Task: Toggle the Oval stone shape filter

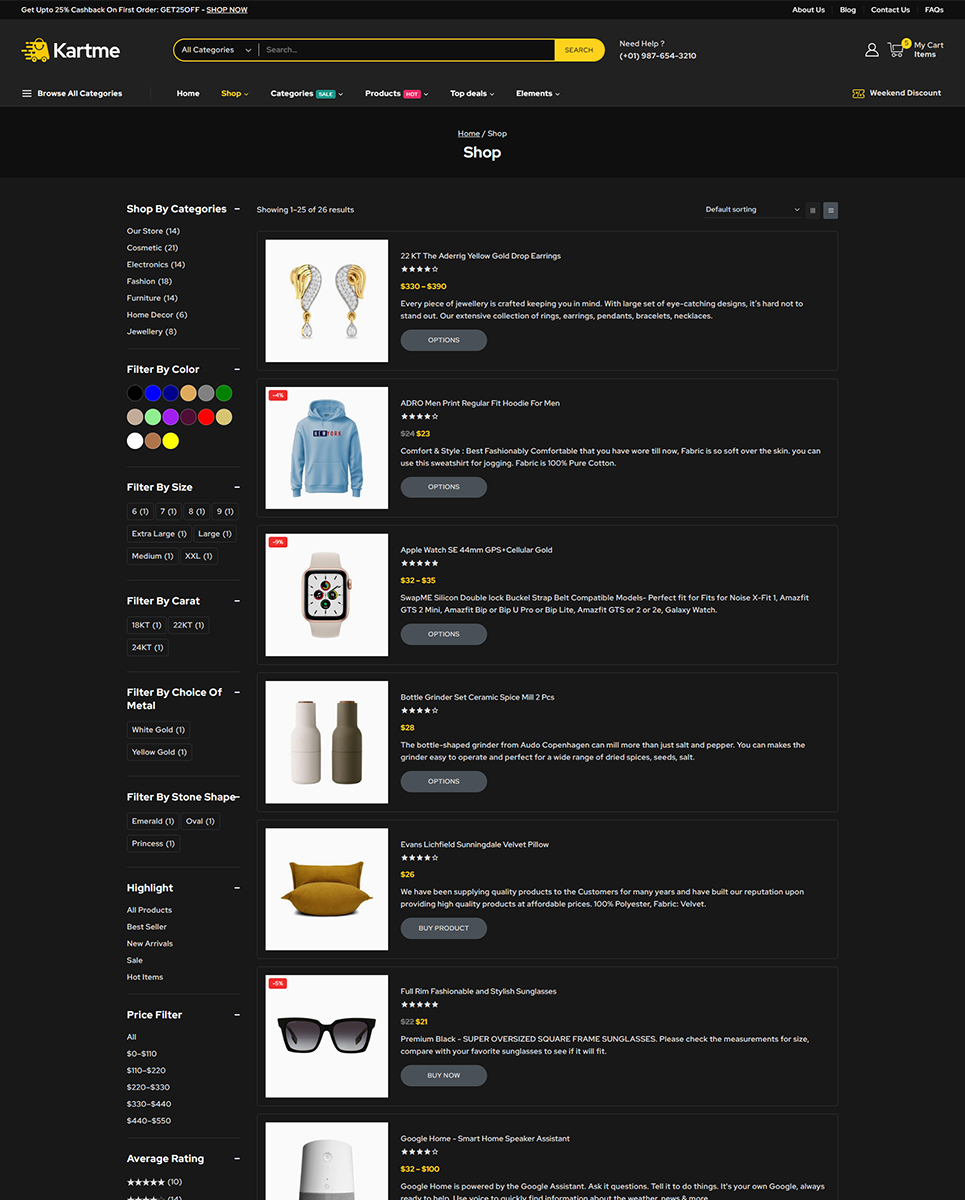Action: pyautogui.click(x=200, y=821)
